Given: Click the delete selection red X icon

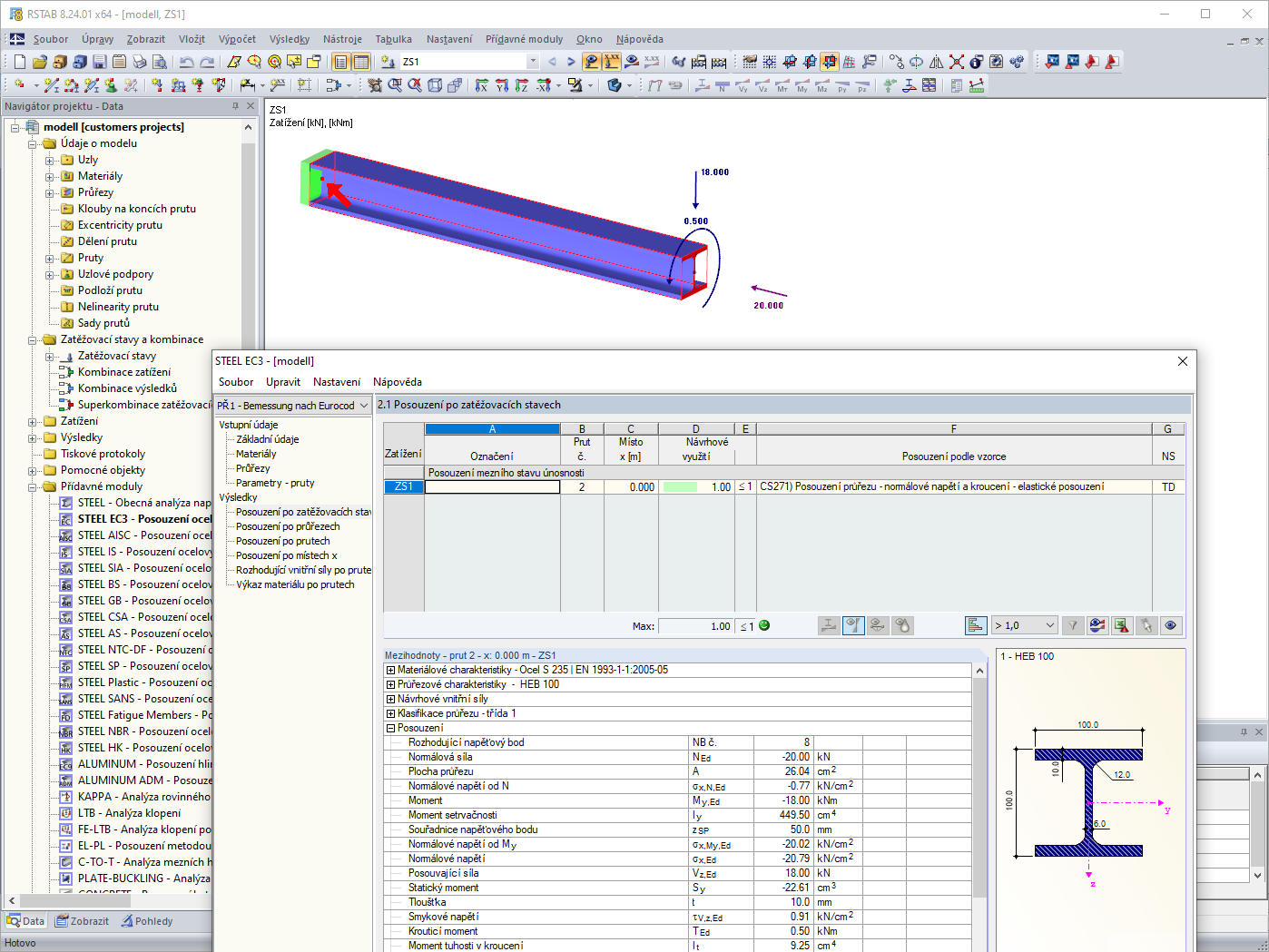Looking at the screenshot, I should [957, 62].
